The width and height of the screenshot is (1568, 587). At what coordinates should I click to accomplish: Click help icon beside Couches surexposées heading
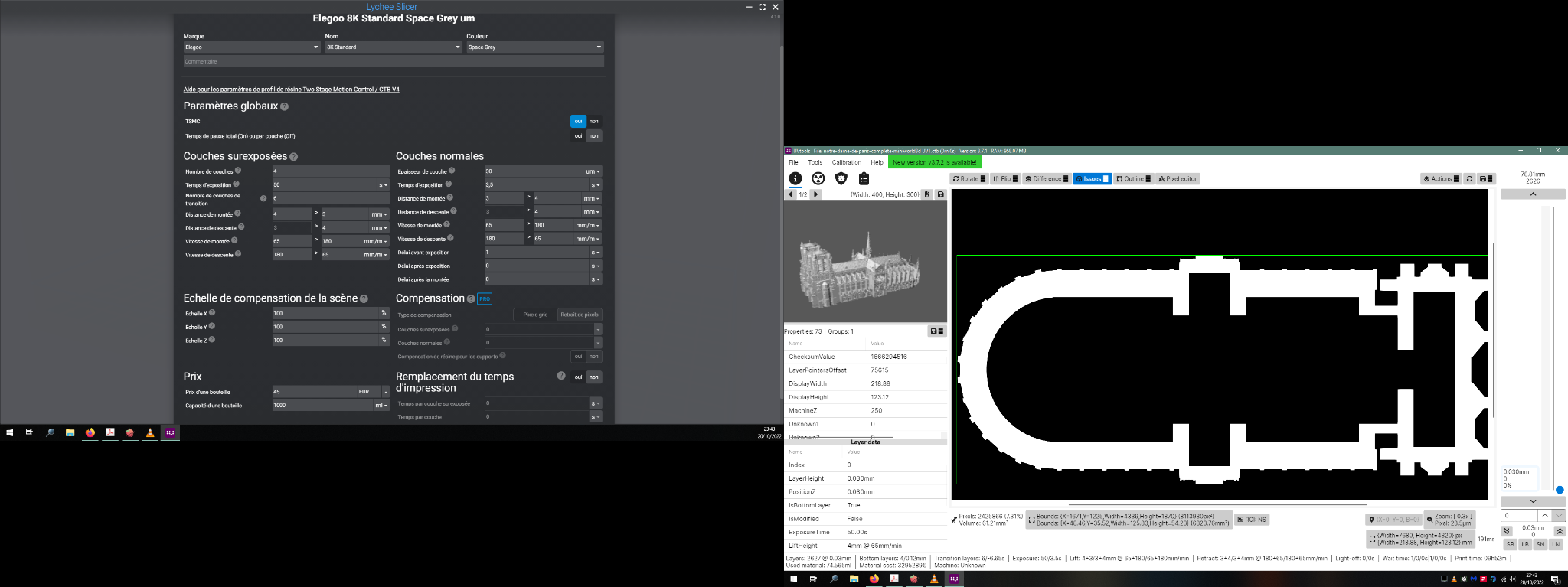point(293,157)
